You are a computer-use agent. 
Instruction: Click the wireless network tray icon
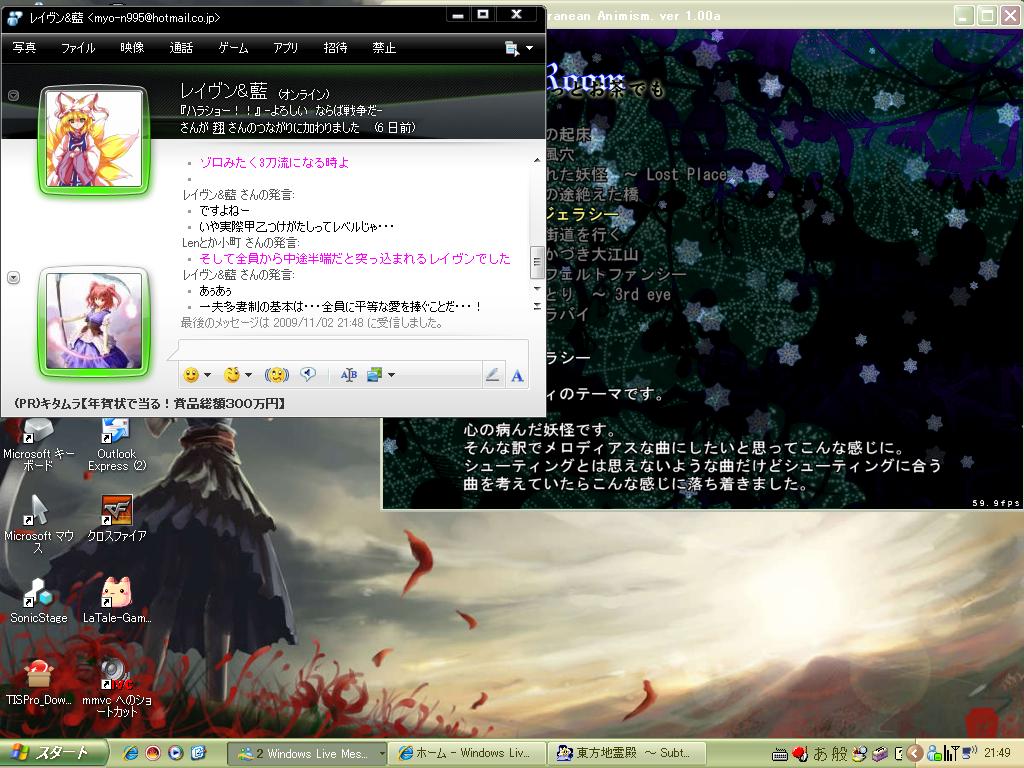(x=952, y=754)
